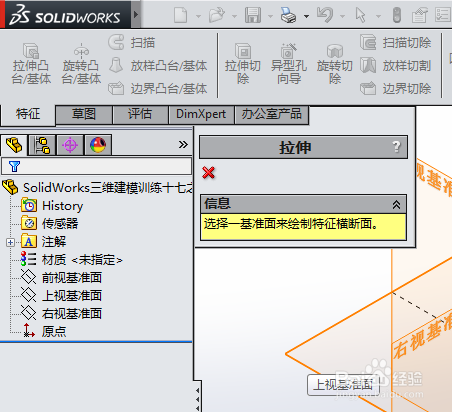Screen dimensions: 452x412
Task: Open the Save dropdown arrow
Action: (270, 16)
